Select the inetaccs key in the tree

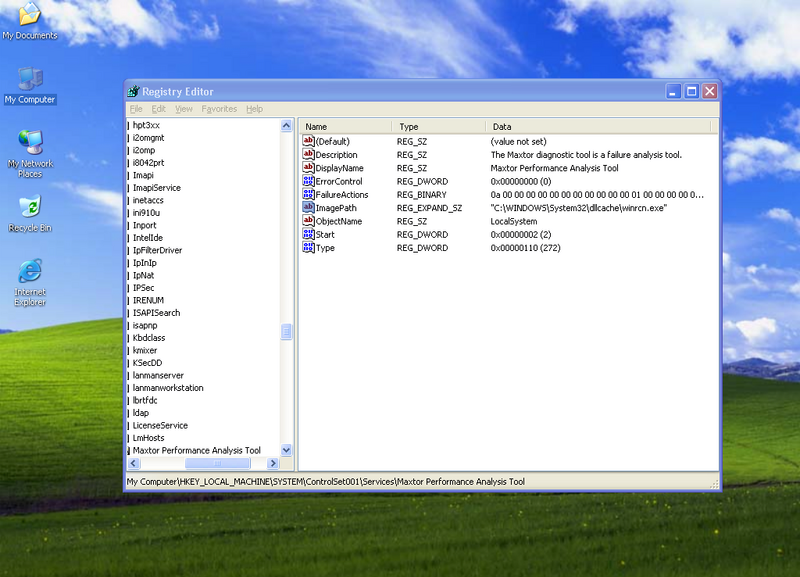pos(148,200)
